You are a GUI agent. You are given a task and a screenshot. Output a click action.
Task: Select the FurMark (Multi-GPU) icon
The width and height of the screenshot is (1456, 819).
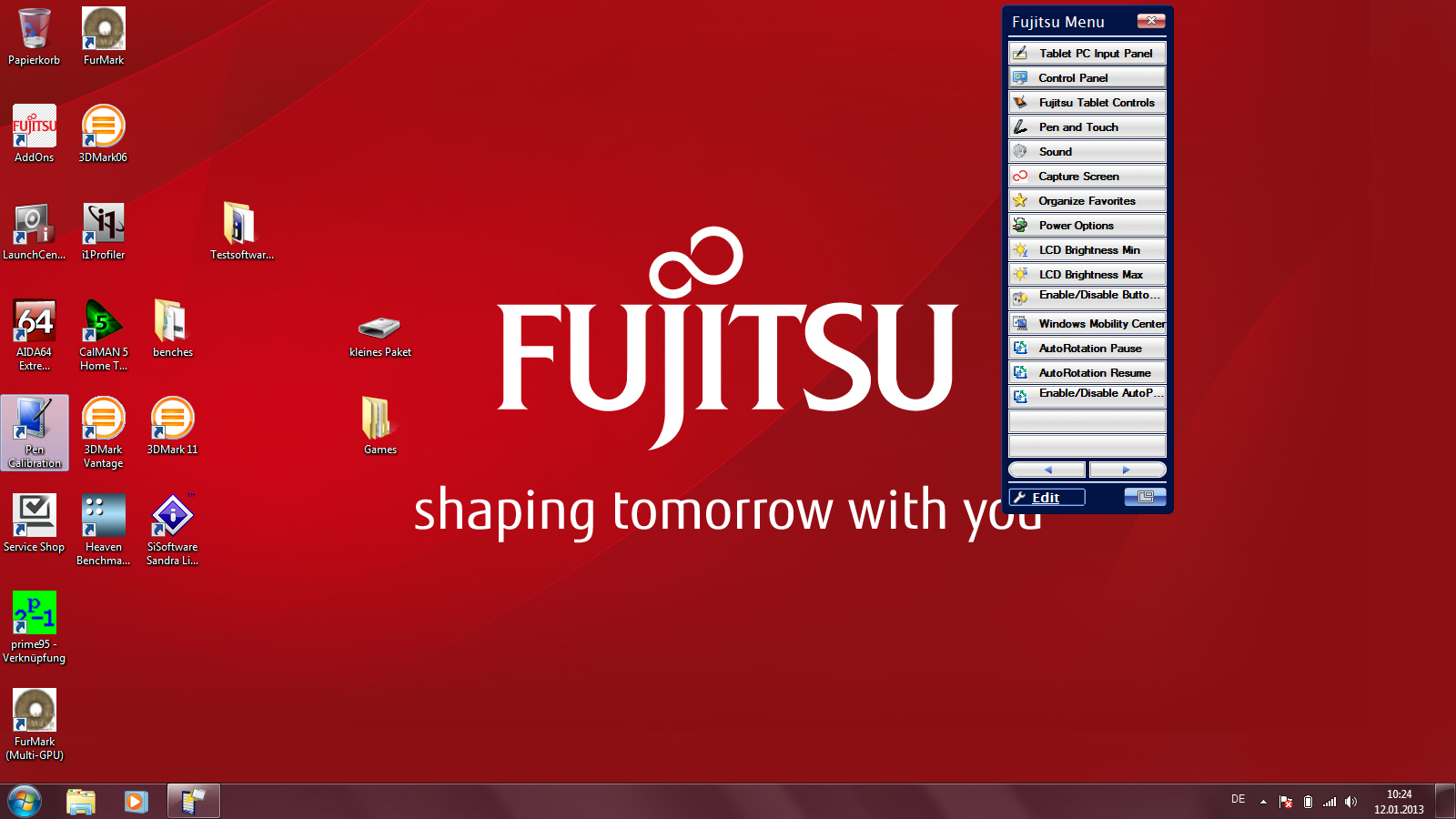point(34,724)
